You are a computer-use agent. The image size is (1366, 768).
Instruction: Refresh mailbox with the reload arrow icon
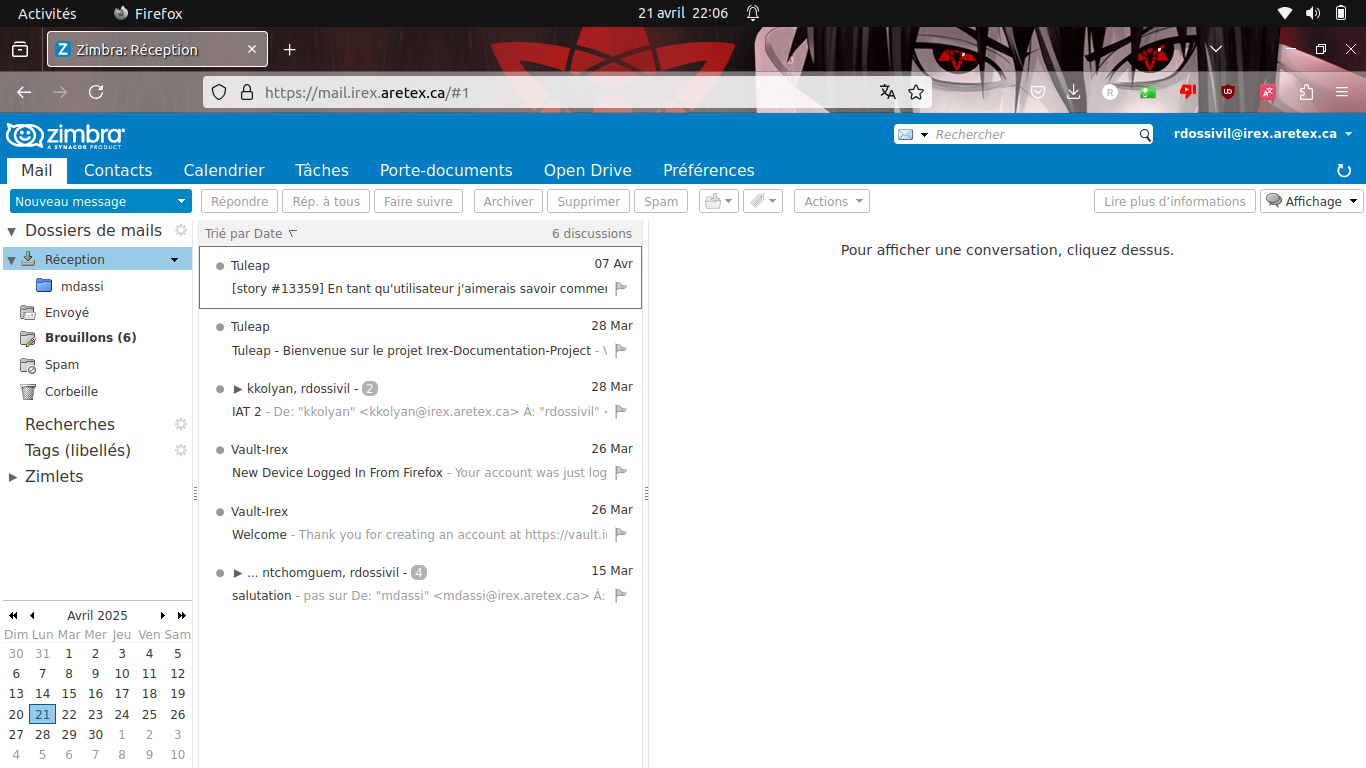coord(1344,171)
